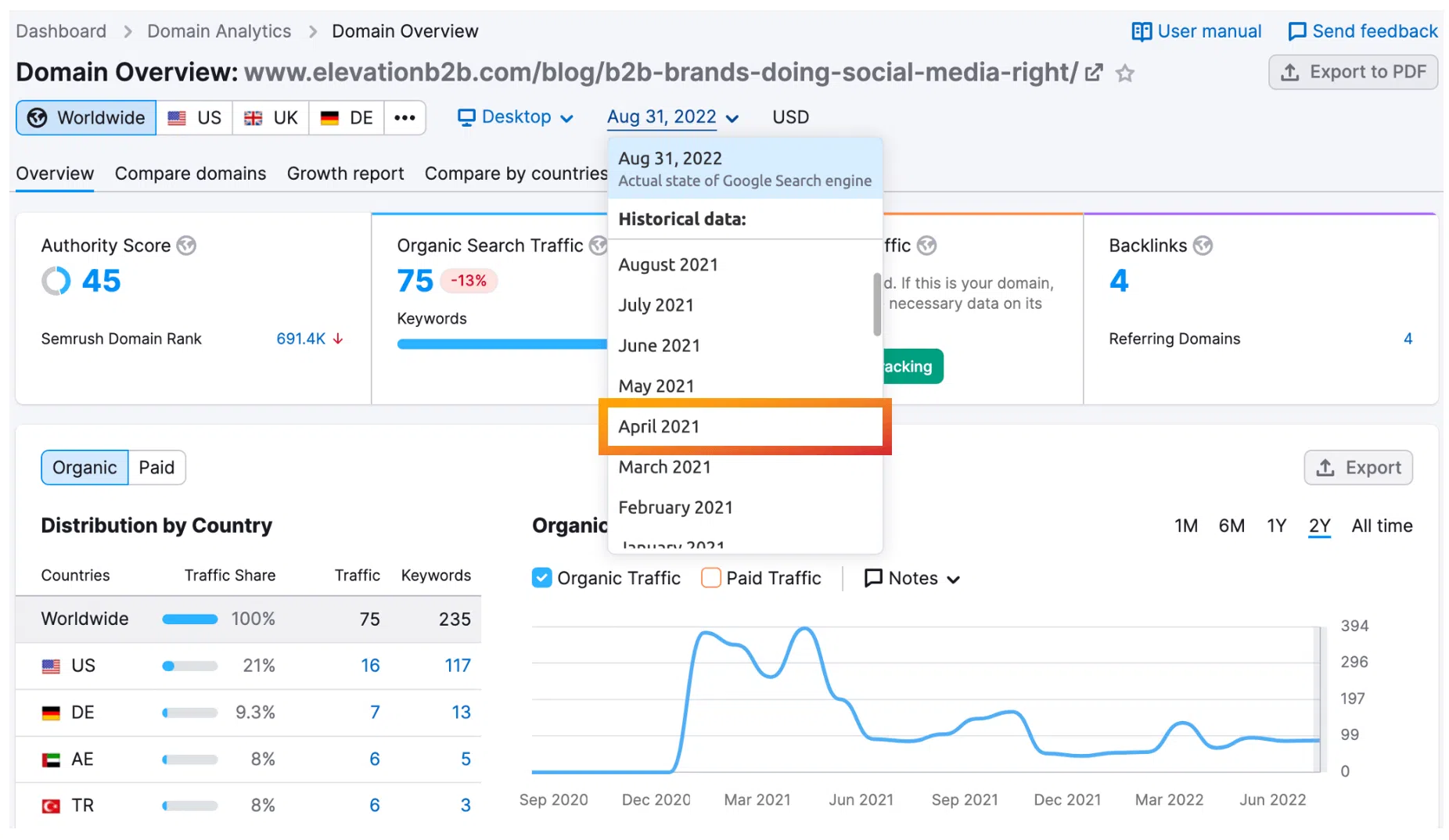The image size is (1449, 840).
Task: Click the Organic Search Traffic globe icon
Action: pos(599,246)
